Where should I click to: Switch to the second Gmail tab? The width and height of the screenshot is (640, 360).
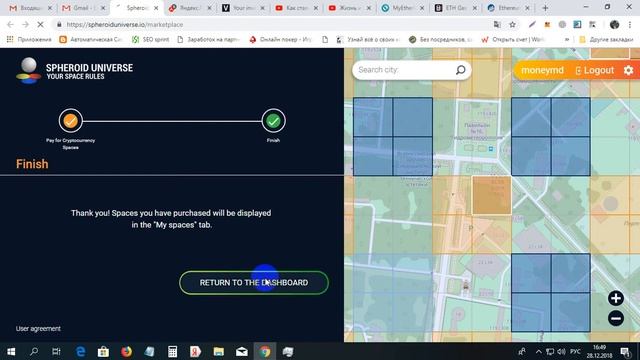tap(84, 8)
